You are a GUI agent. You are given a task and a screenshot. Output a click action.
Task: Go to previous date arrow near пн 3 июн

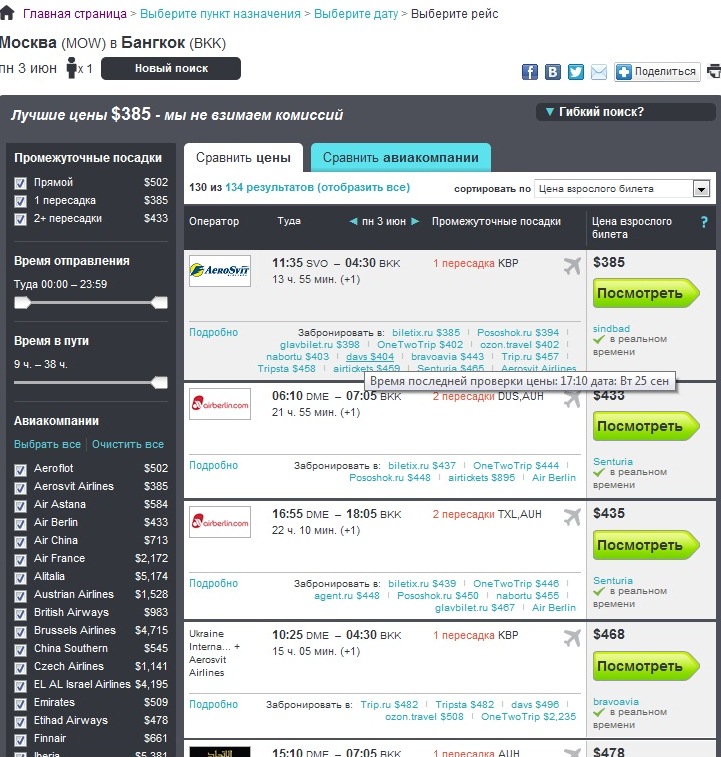click(353, 221)
